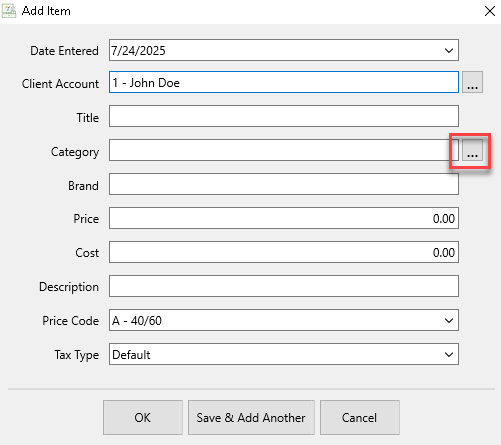This screenshot has width=501, height=445.
Task: Click Save & Add Another button
Action: [251, 418]
